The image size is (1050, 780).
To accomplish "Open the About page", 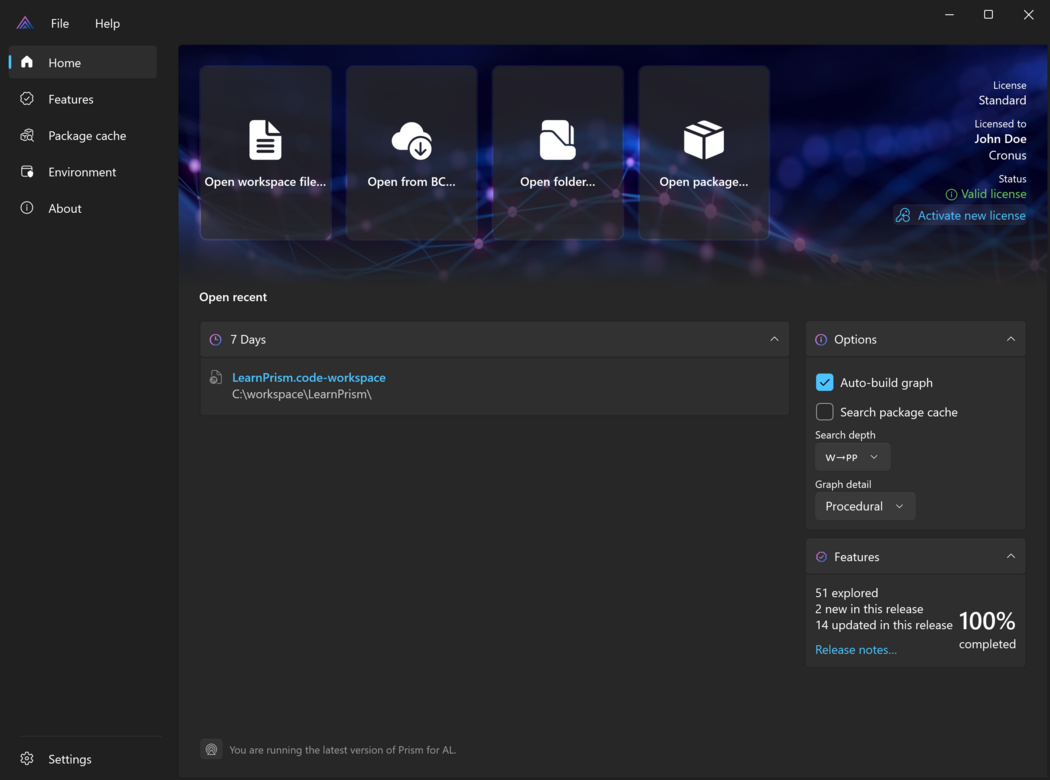I will (83, 208).
